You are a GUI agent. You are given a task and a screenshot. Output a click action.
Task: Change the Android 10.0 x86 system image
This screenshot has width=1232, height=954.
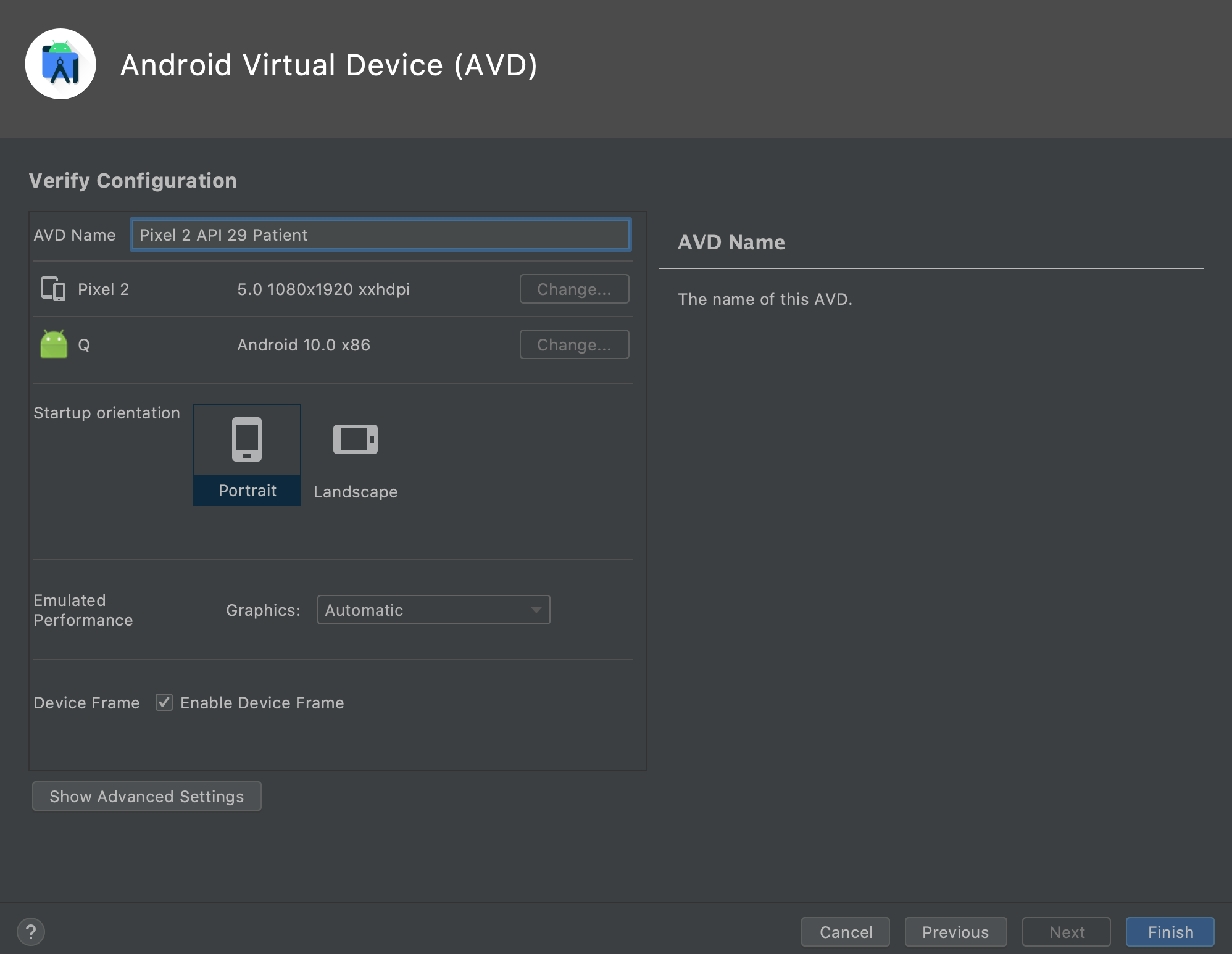574,344
